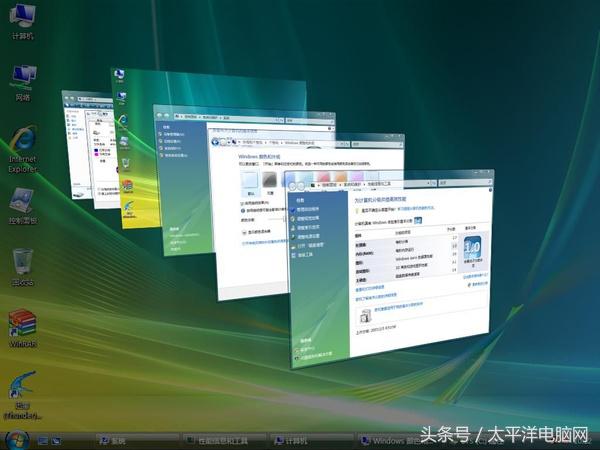Open the last sidebar task 高级工具

coord(302,255)
